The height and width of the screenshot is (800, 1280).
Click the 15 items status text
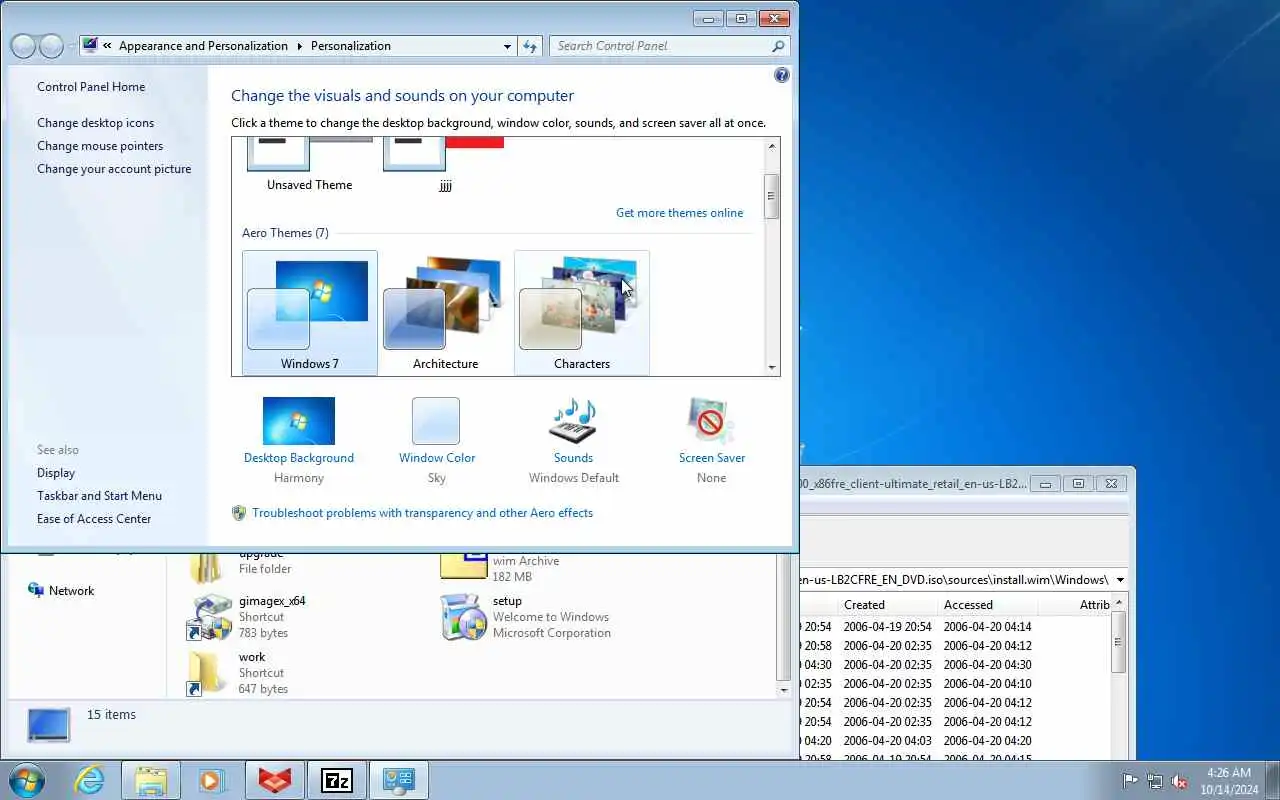coord(111,715)
